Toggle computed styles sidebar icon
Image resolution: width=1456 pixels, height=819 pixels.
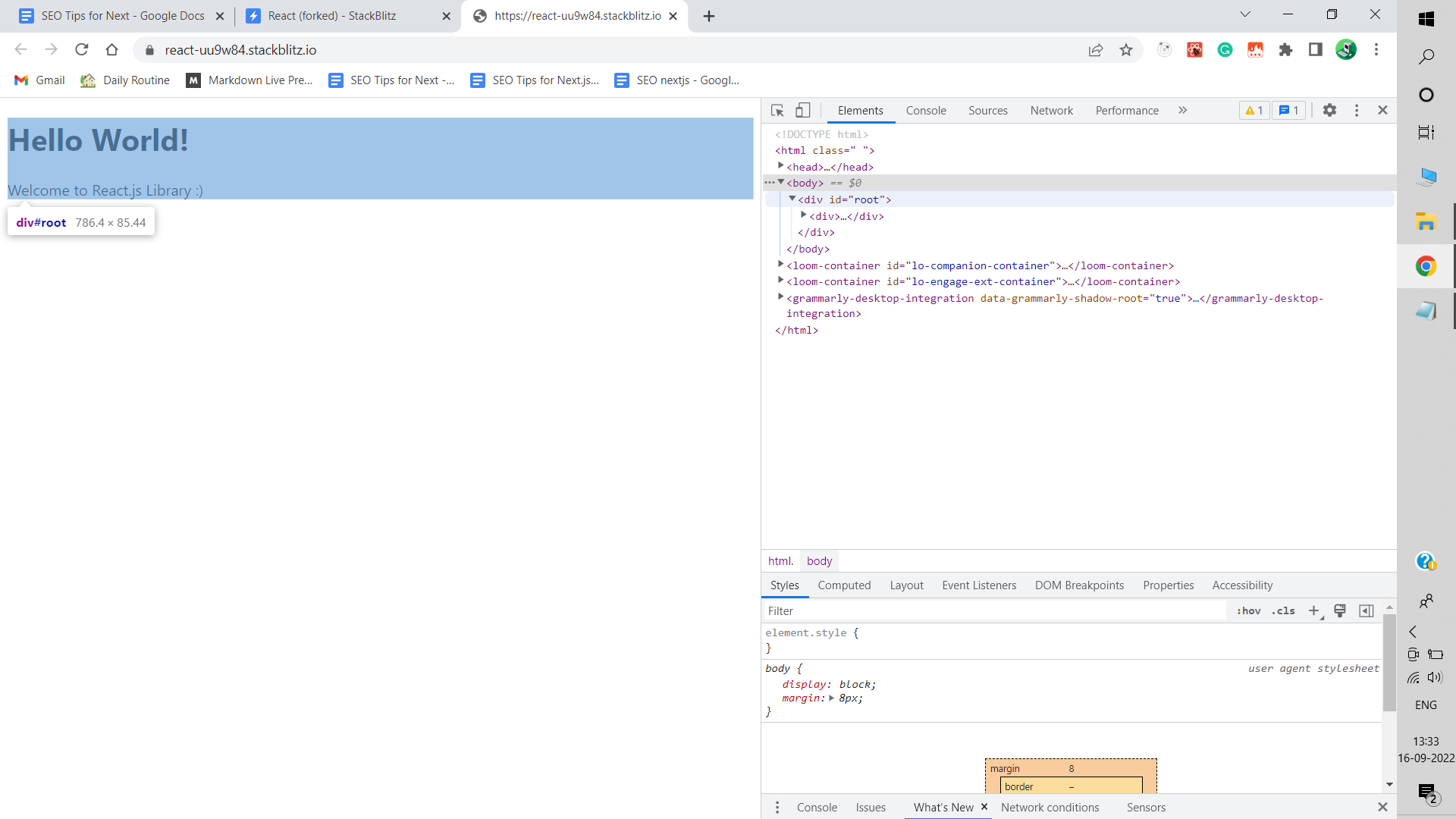pyautogui.click(x=1367, y=611)
